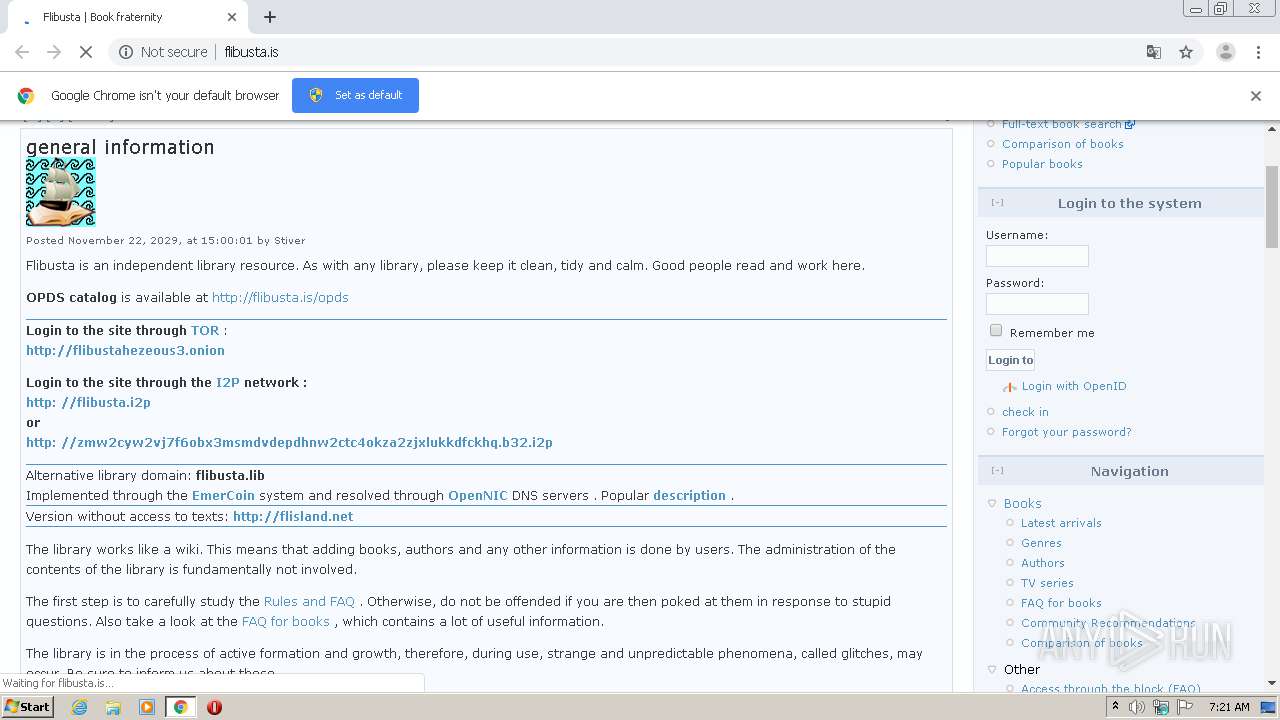Open the Other navigation item
The height and width of the screenshot is (720, 1280).
pyautogui.click(x=1022, y=670)
